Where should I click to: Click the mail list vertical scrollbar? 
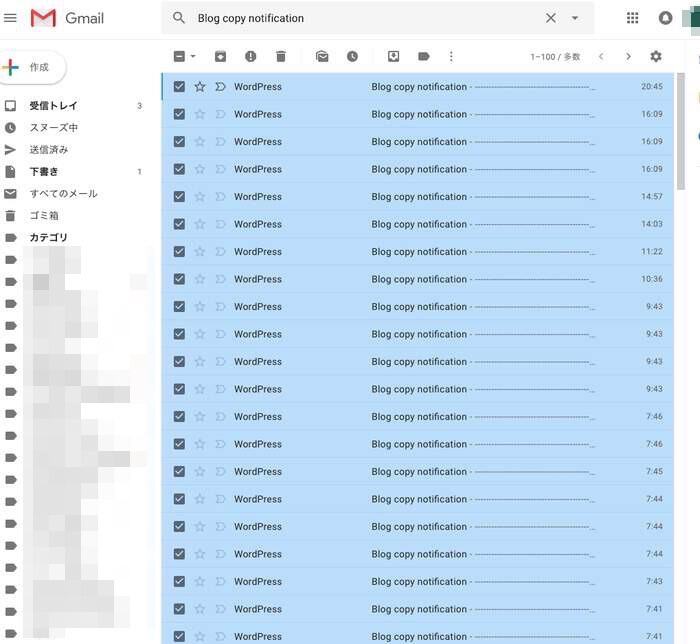click(680, 132)
